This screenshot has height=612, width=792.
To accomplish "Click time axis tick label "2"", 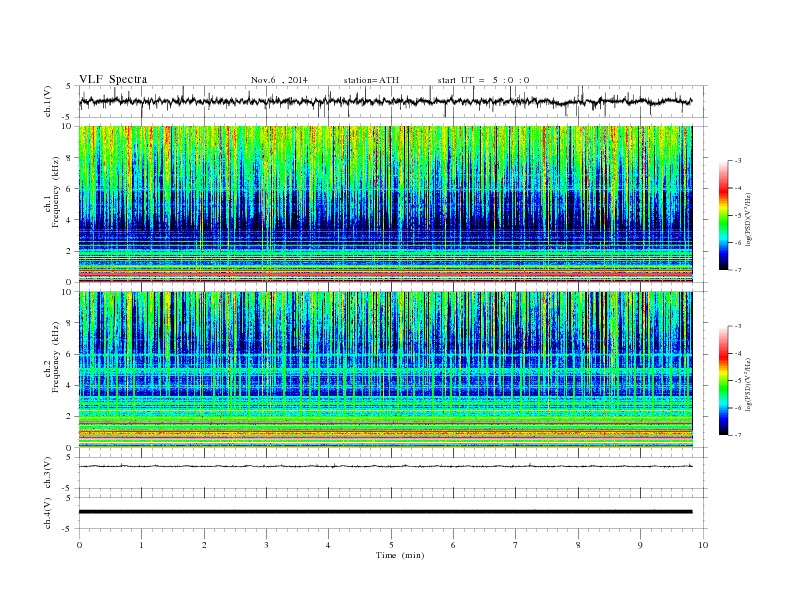I will 204,545.
